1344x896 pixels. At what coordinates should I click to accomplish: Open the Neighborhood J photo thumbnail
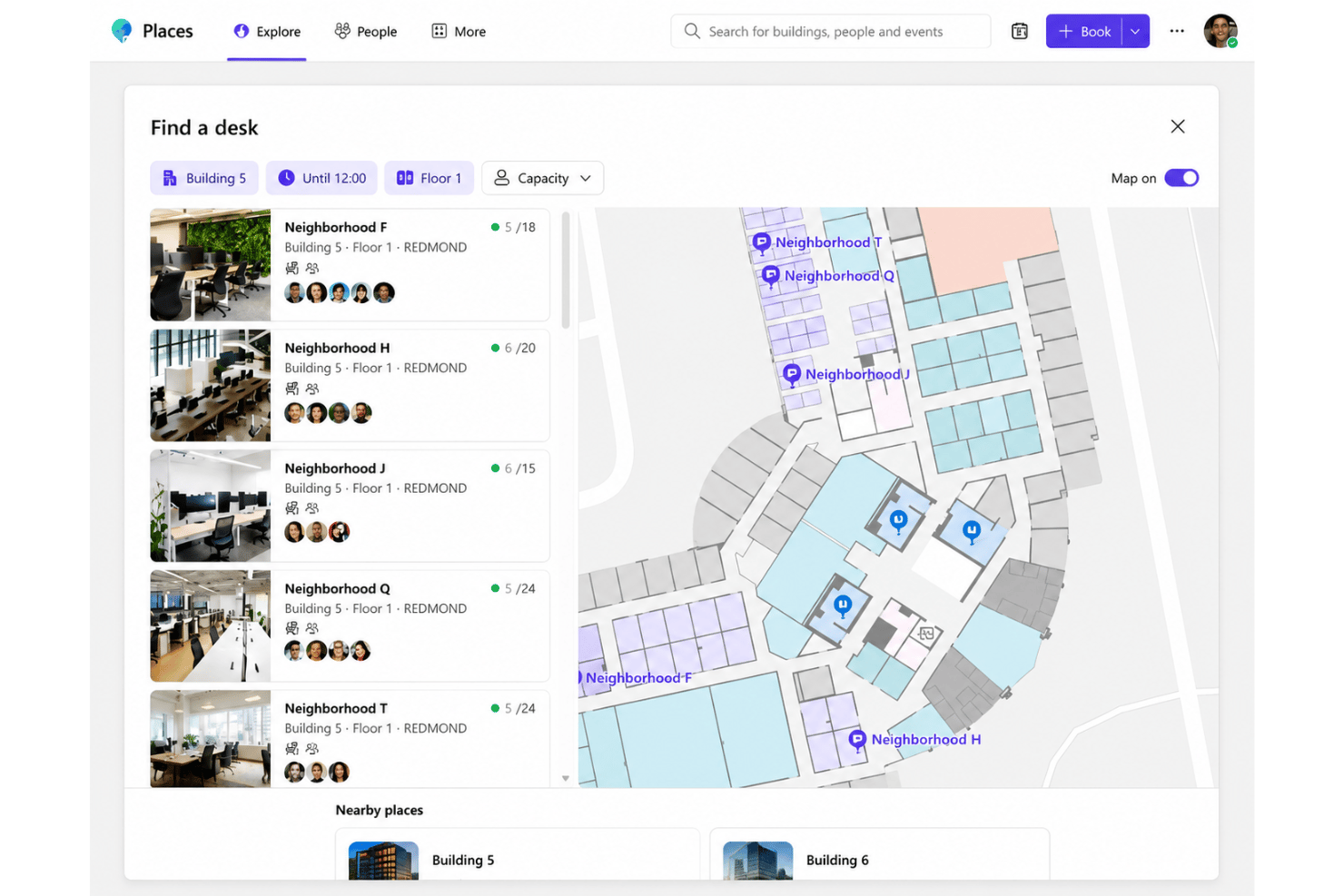pyautogui.click(x=211, y=506)
